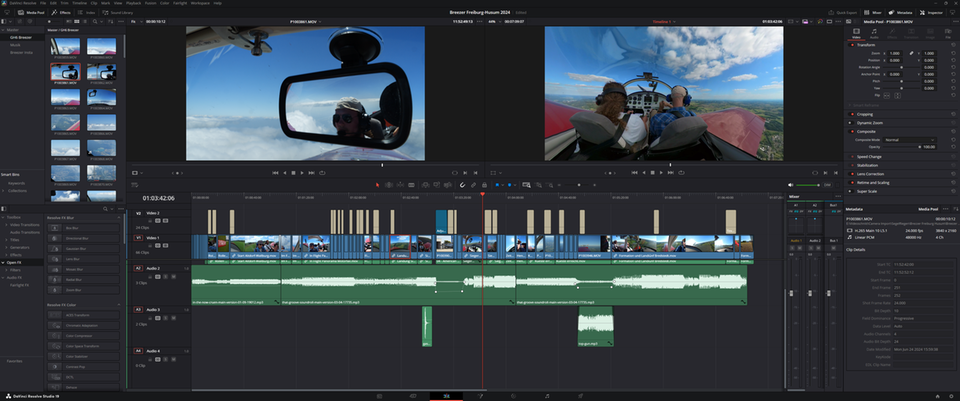
Task: Toggle the position lock padlock icon
Action: (484, 185)
